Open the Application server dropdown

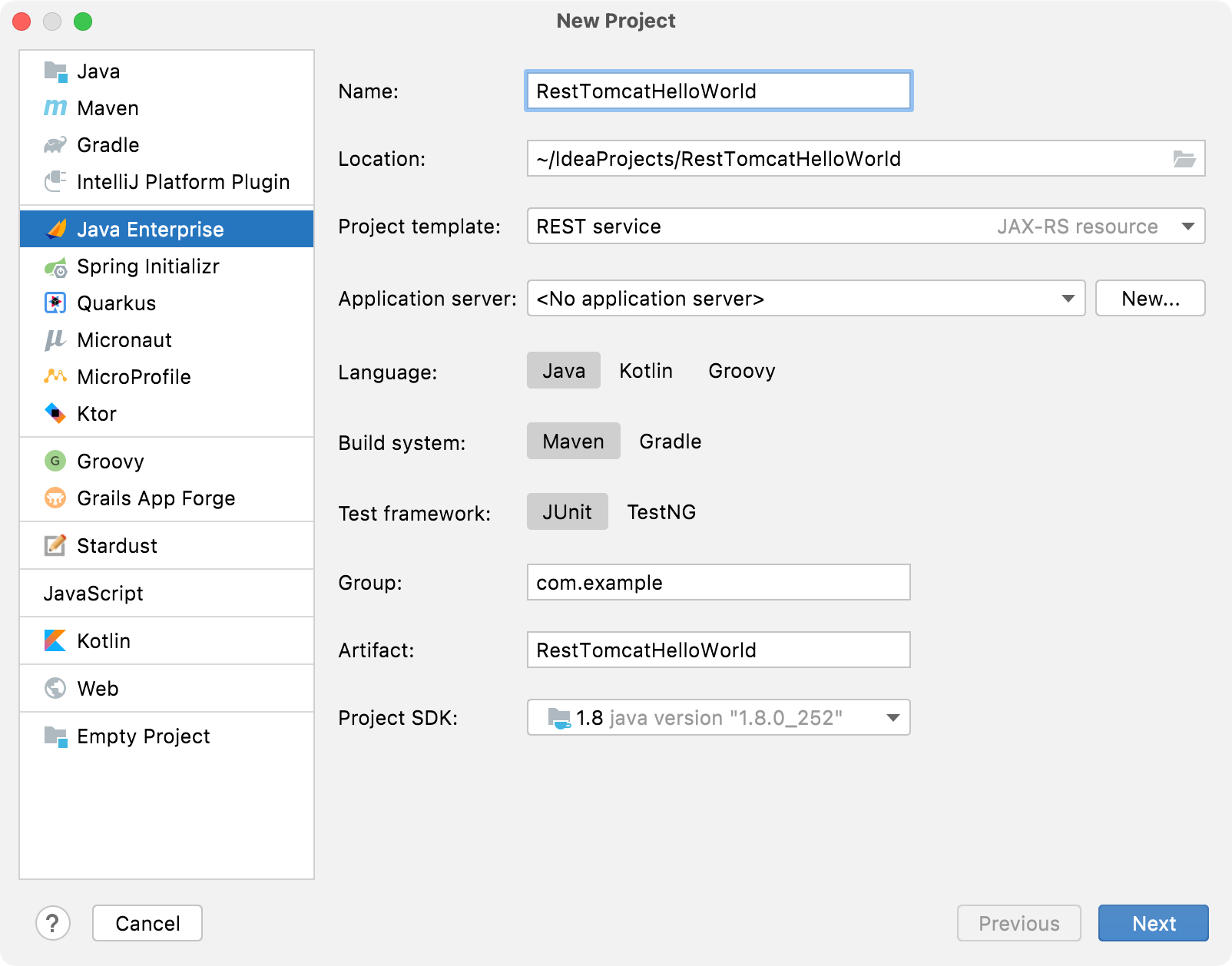point(1067,299)
